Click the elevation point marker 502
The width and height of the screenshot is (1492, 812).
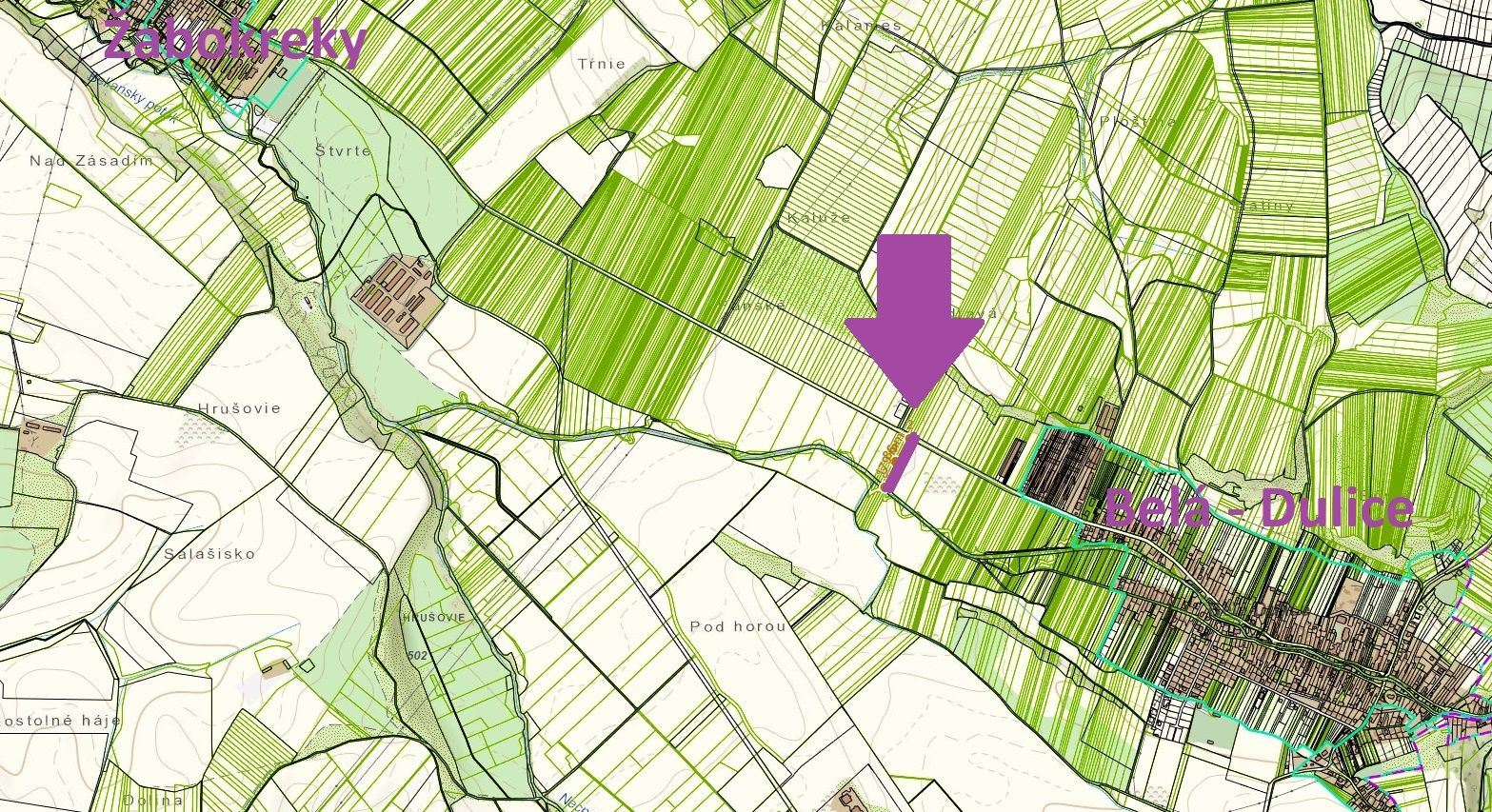(415, 656)
